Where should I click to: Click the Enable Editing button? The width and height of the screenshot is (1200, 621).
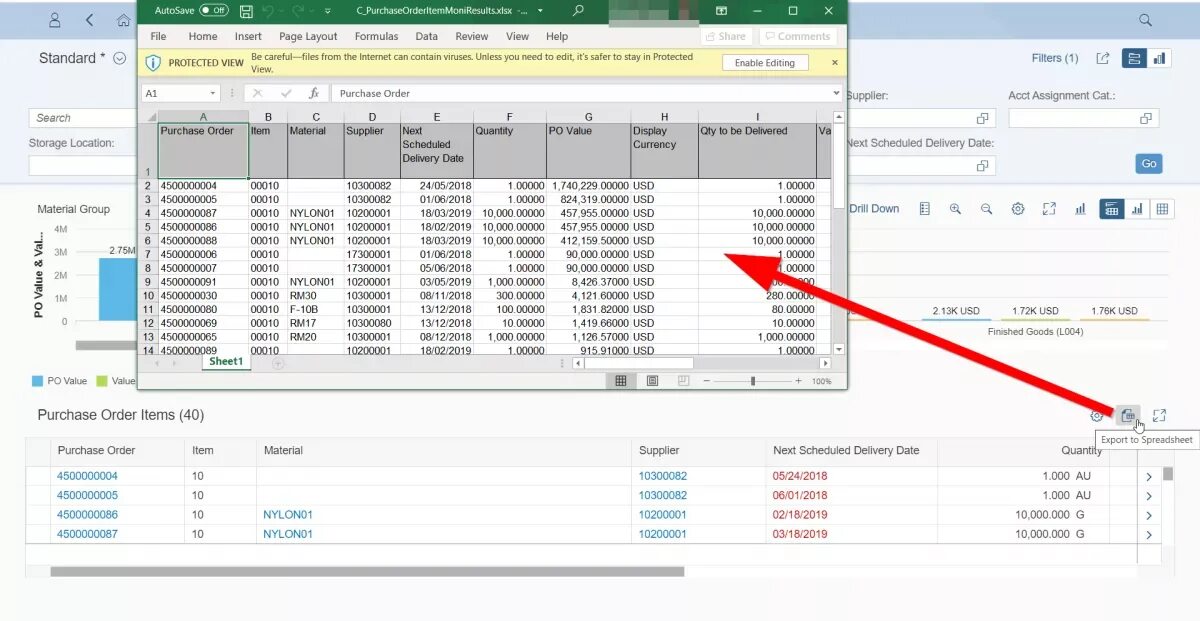point(765,62)
